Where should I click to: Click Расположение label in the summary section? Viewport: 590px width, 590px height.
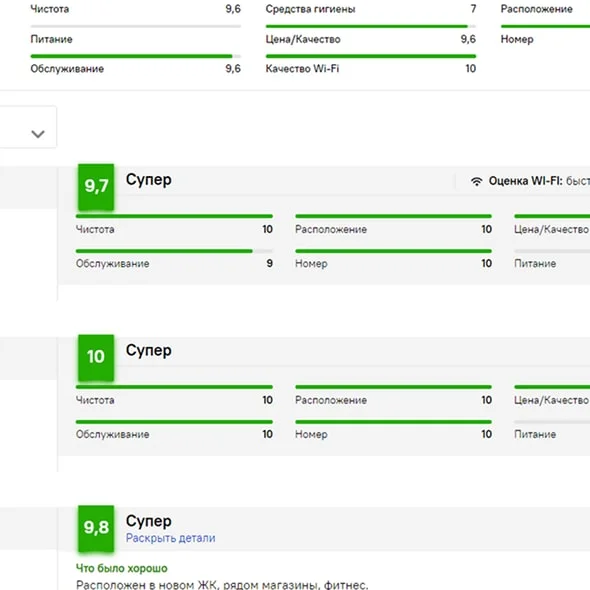tap(537, 9)
